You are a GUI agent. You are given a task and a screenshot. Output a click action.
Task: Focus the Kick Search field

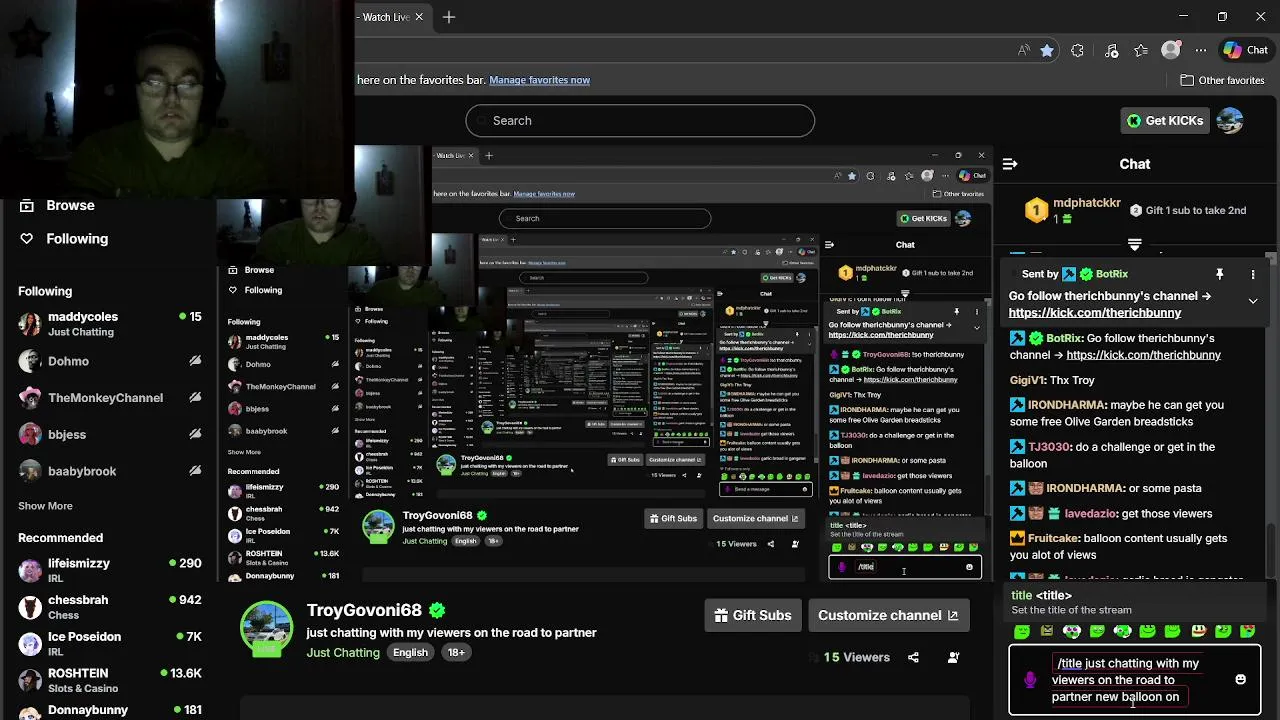[640, 120]
